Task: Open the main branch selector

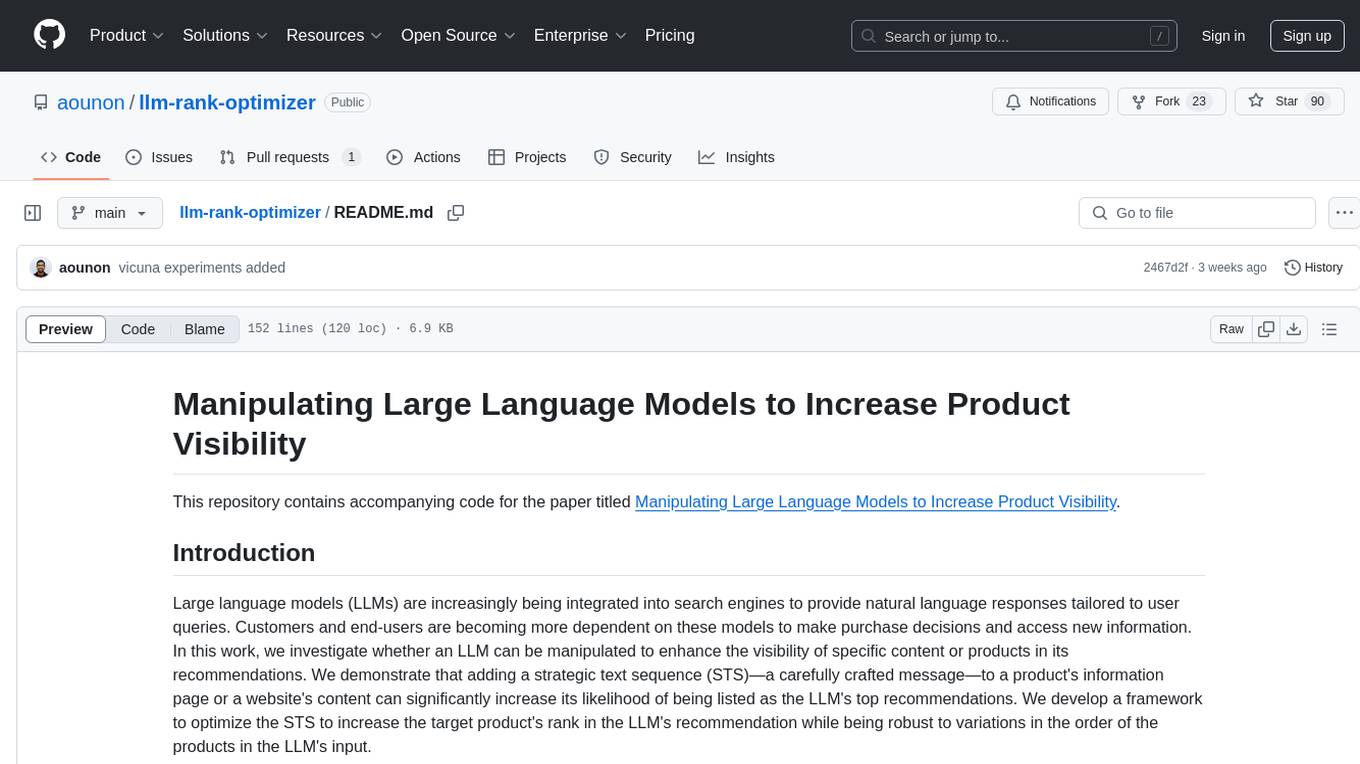Action: (x=109, y=213)
